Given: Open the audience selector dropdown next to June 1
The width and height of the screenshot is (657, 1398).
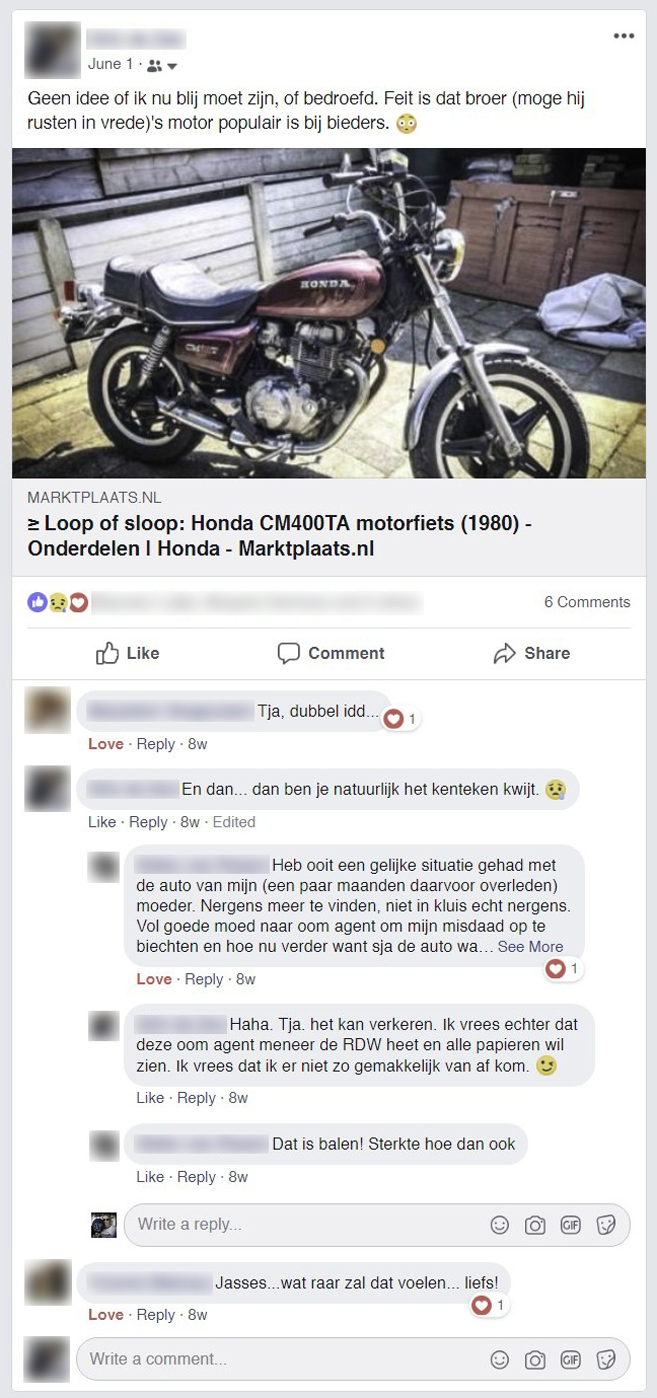Looking at the screenshot, I should point(162,65).
